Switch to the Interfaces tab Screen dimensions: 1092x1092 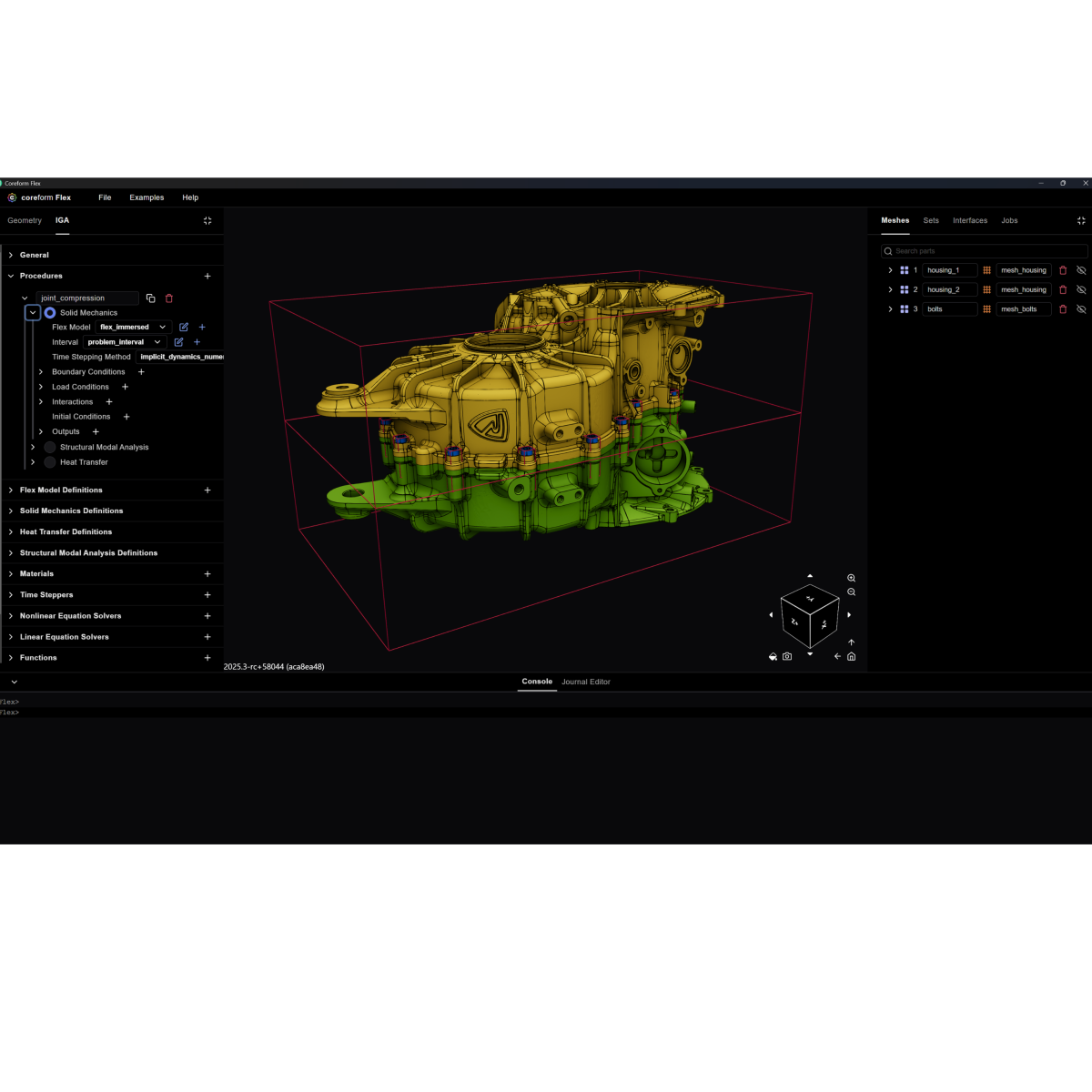tap(969, 220)
